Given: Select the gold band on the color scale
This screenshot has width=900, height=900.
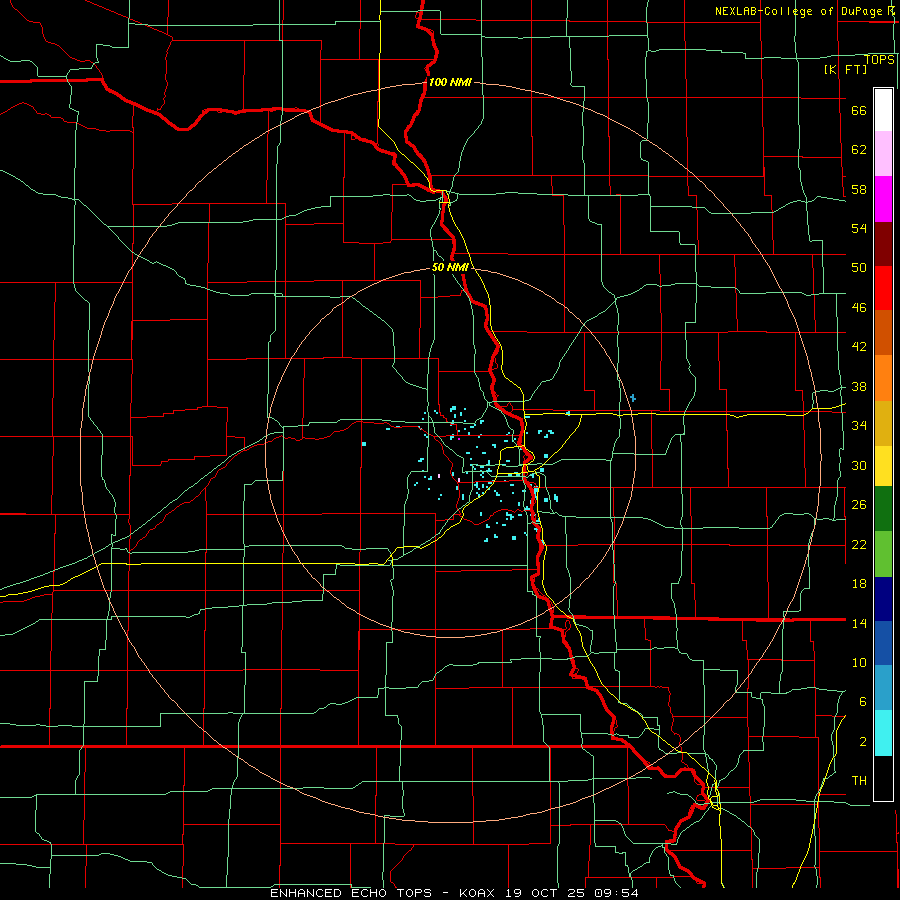Looking at the screenshot, I should [x=883, y=423].
